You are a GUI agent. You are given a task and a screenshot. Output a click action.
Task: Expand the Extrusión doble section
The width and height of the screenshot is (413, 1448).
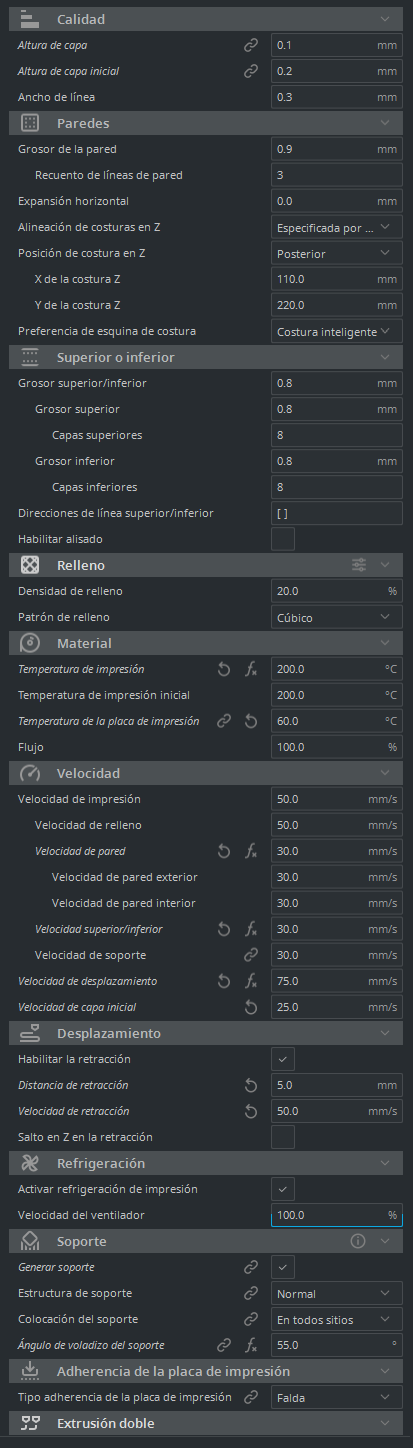click(x=207, y=1423)
